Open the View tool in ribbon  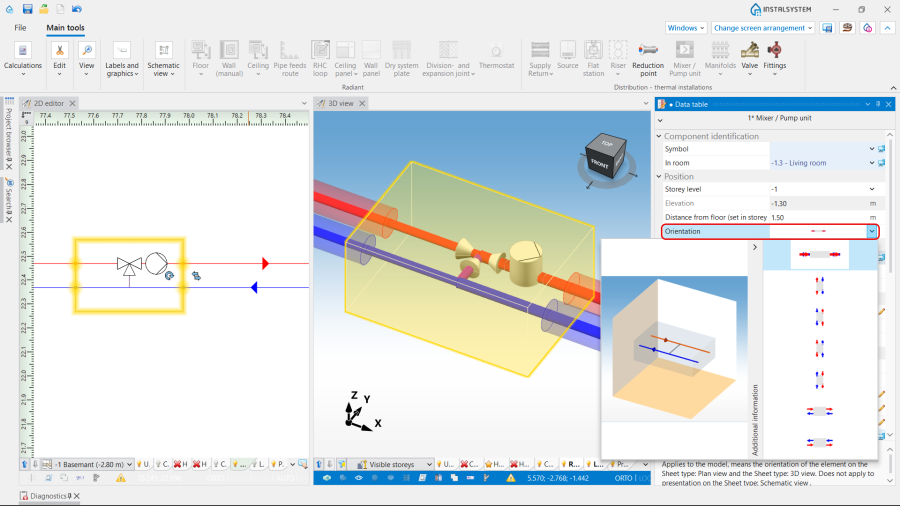point(87,59)
